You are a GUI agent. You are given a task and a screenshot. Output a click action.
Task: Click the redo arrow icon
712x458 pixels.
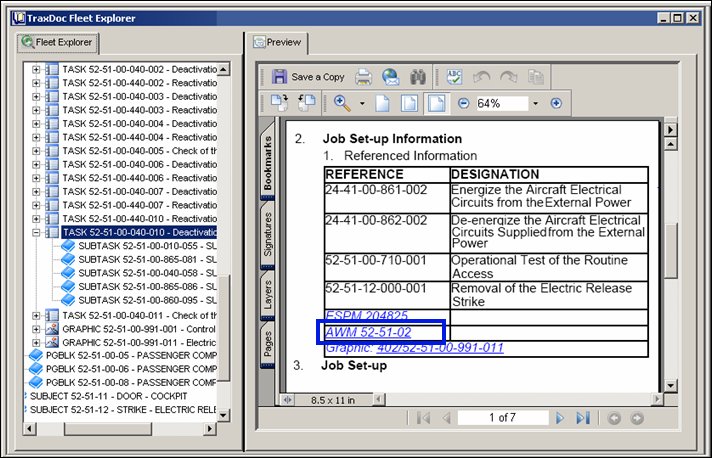click(509, 77)
